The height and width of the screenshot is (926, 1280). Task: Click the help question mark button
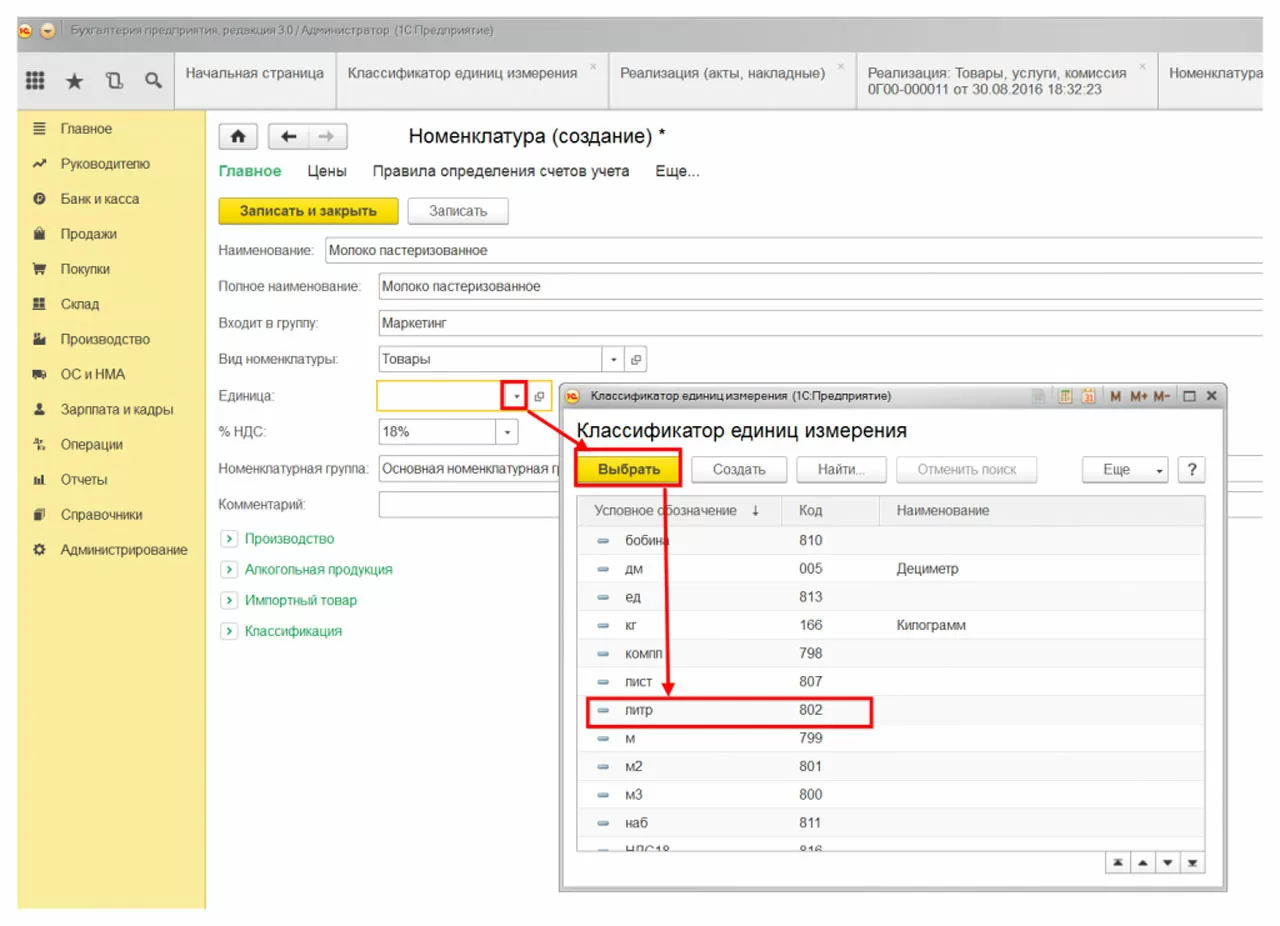click(x=1190, y=469)
